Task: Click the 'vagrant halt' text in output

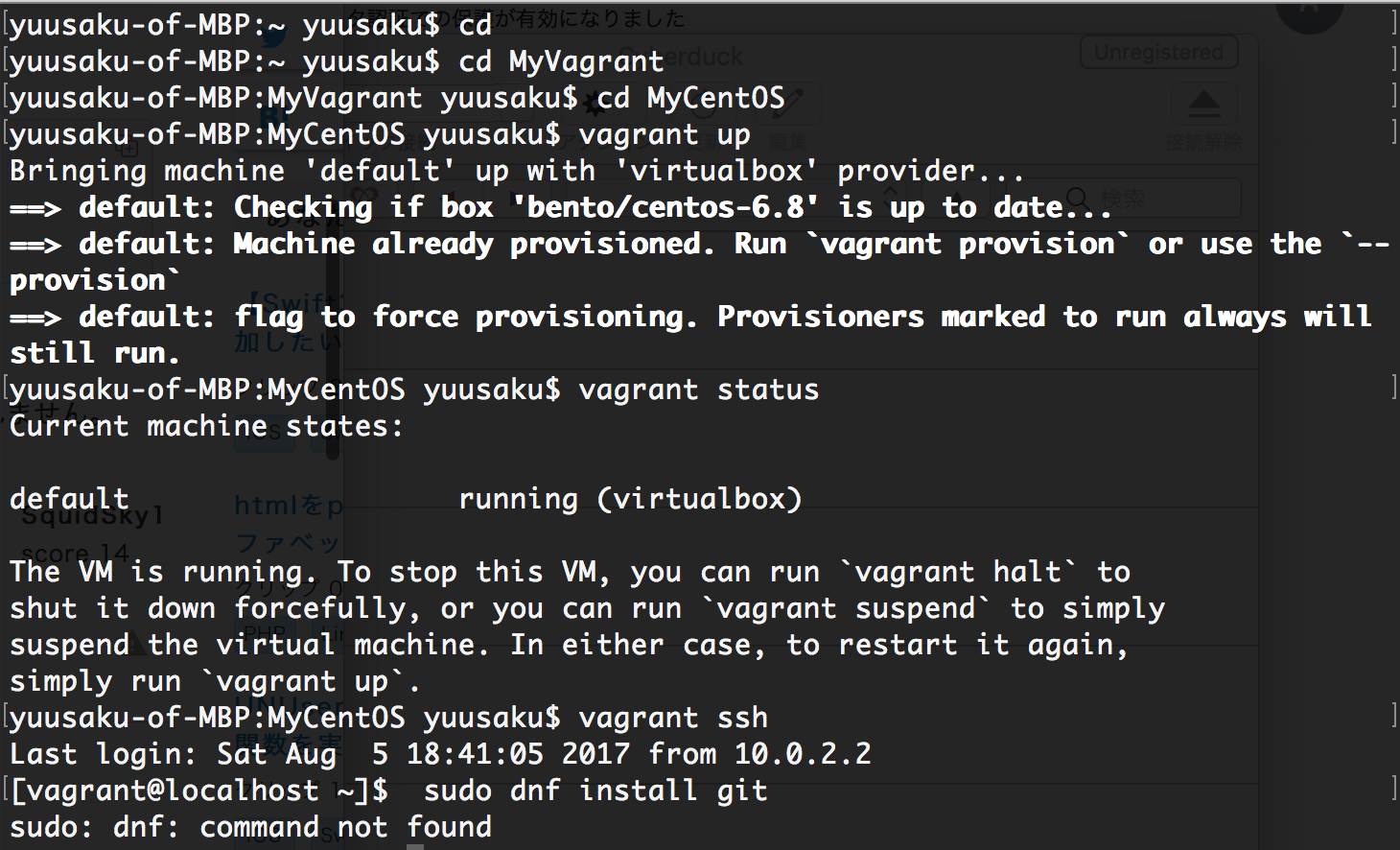Action: [957, 572]
